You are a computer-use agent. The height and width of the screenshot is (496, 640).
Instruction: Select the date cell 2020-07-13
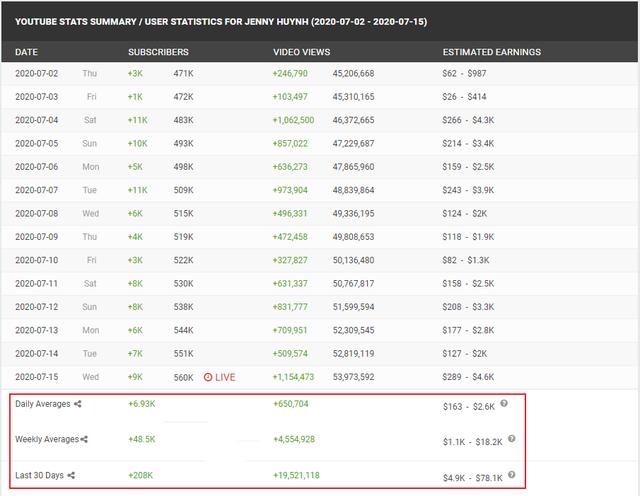tap(37, 330)
